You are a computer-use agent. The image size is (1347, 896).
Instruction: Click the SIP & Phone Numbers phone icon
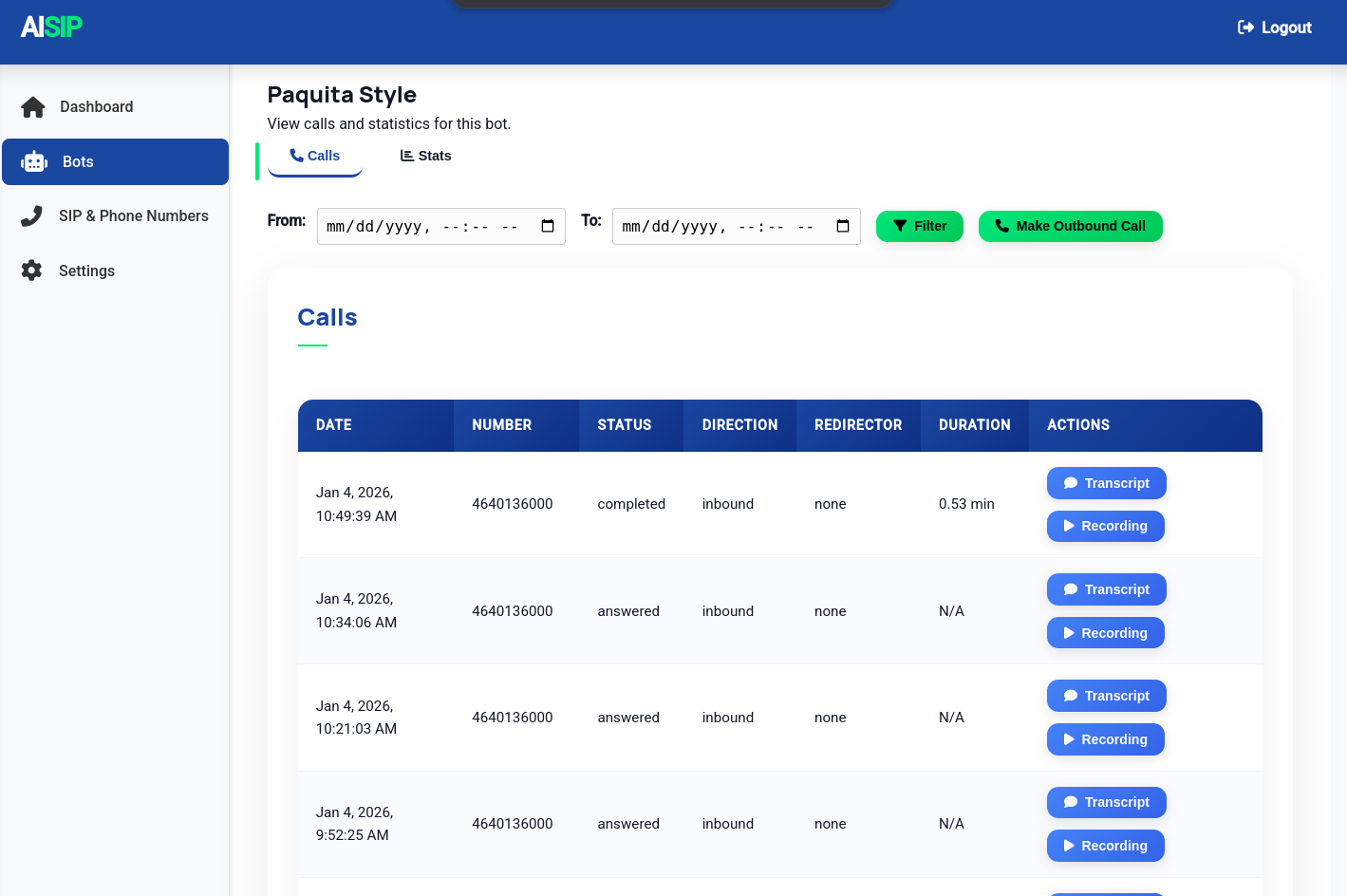32,216
